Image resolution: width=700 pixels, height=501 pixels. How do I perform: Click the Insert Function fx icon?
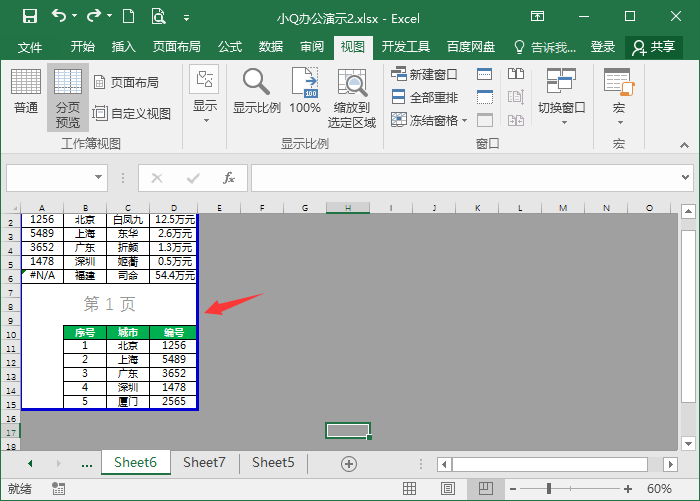point(229,178)
